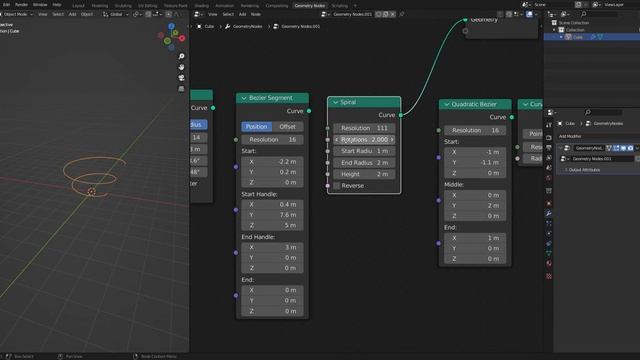Screen dimensions: 640x360
Task: Open the Object Data green triangle tab
Action: (549, 253)
